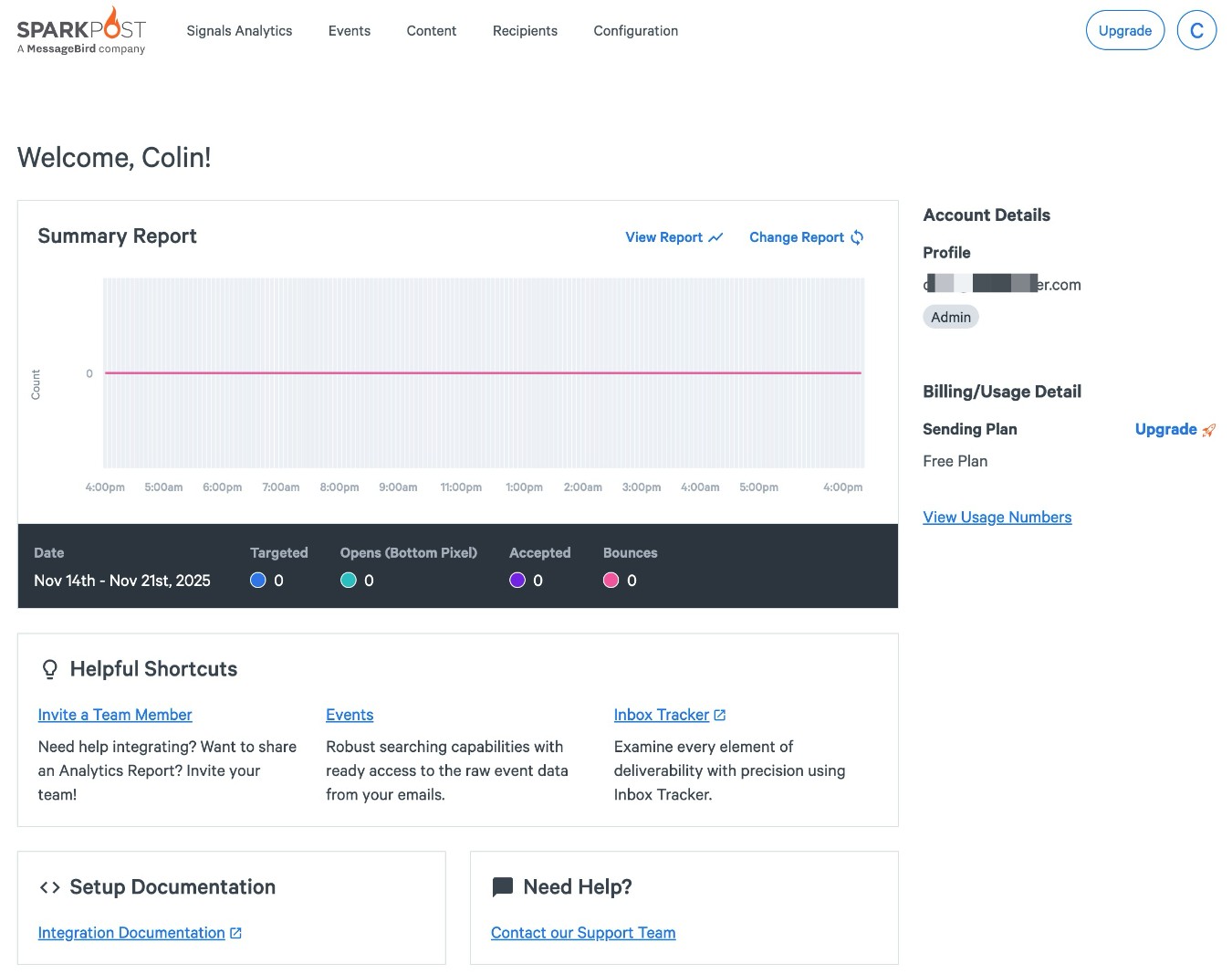Go to the Recipients navigation item
1232x974 pixels.
[525, 31]
